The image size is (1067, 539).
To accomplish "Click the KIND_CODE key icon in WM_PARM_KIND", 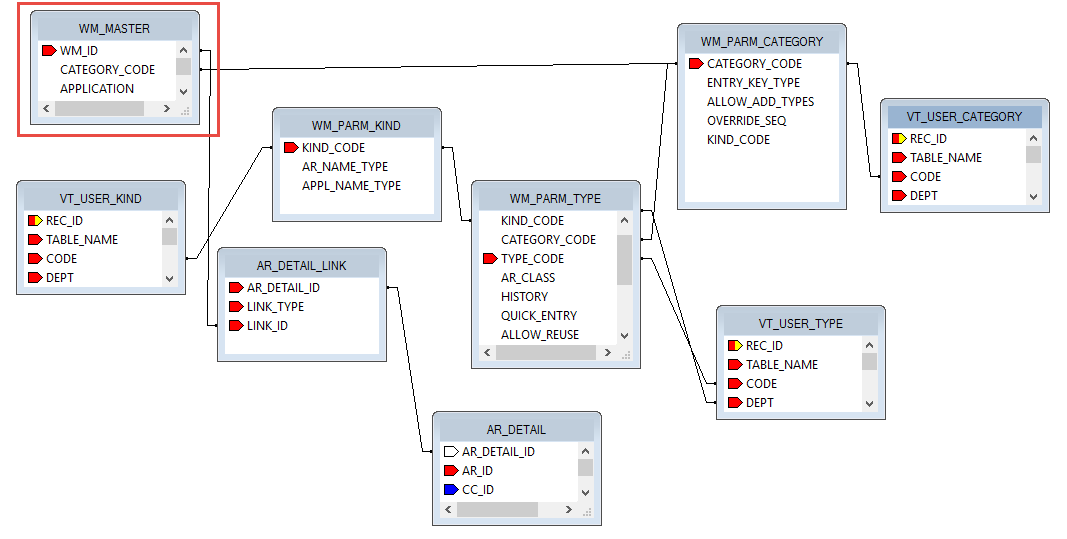I will [x=290, y=148].
